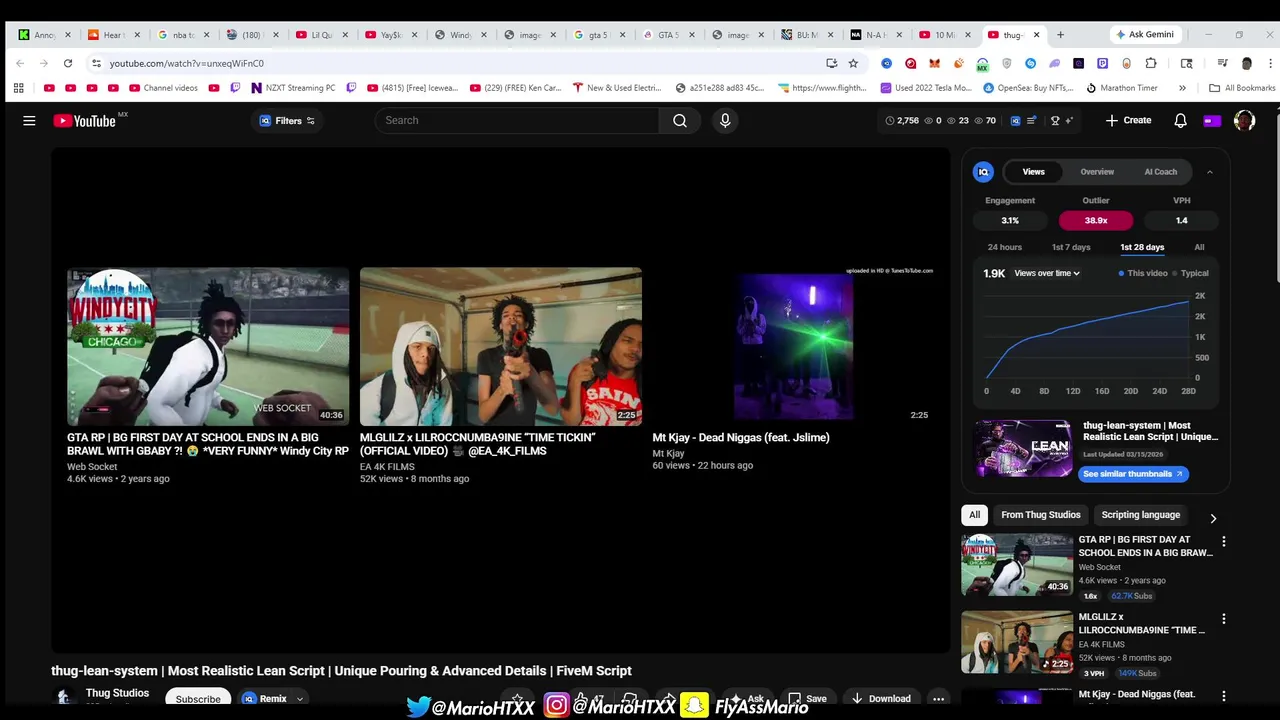
Task: Open more actions ellipsis beside Download
Action: (x=938, y=699)
